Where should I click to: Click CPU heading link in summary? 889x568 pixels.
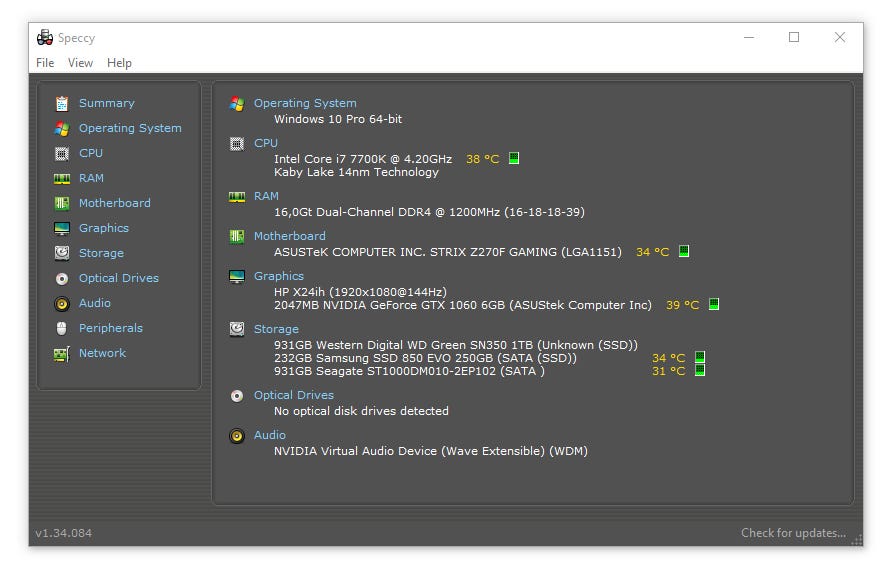[x=265, y=143]
